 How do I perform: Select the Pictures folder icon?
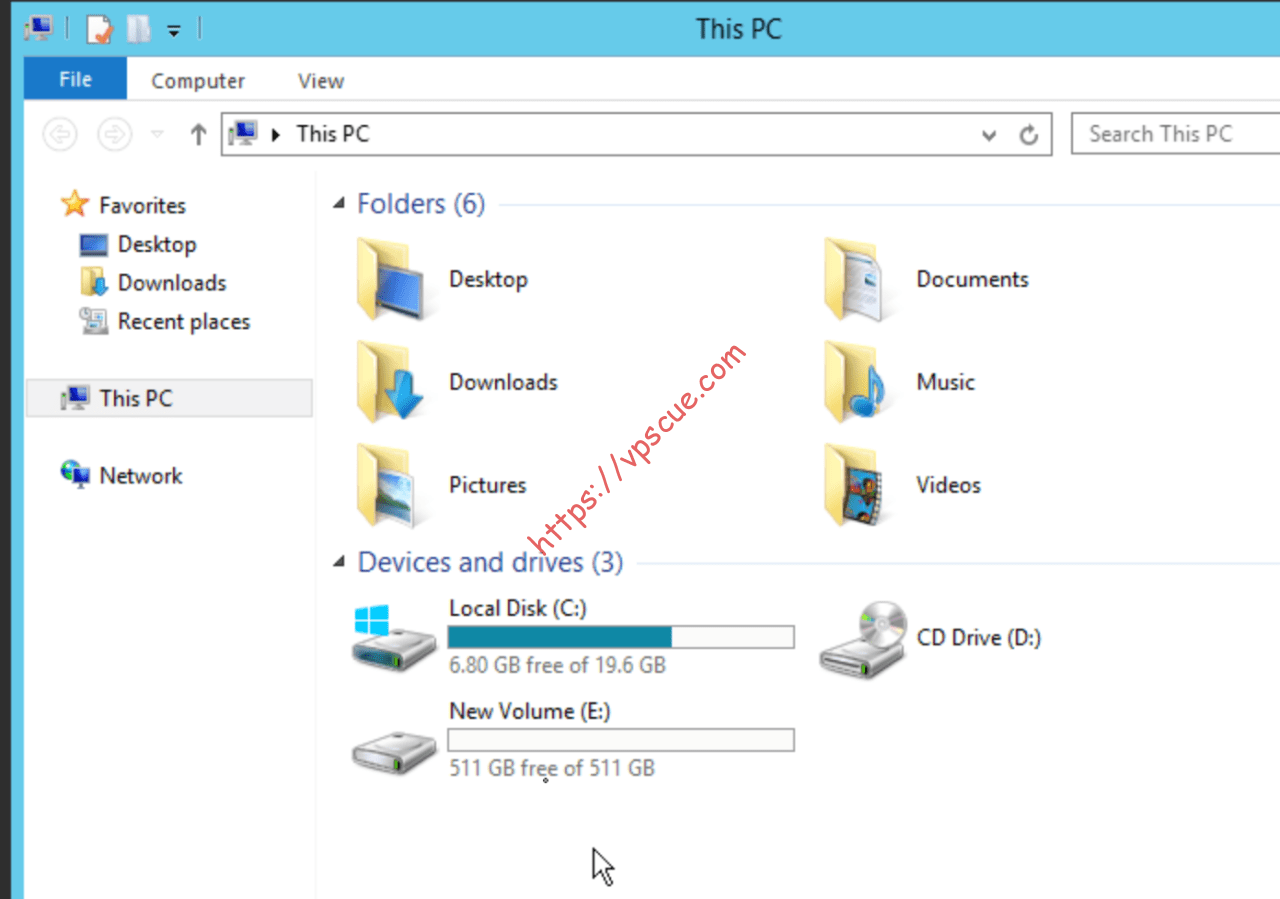(x=390, y=485)
